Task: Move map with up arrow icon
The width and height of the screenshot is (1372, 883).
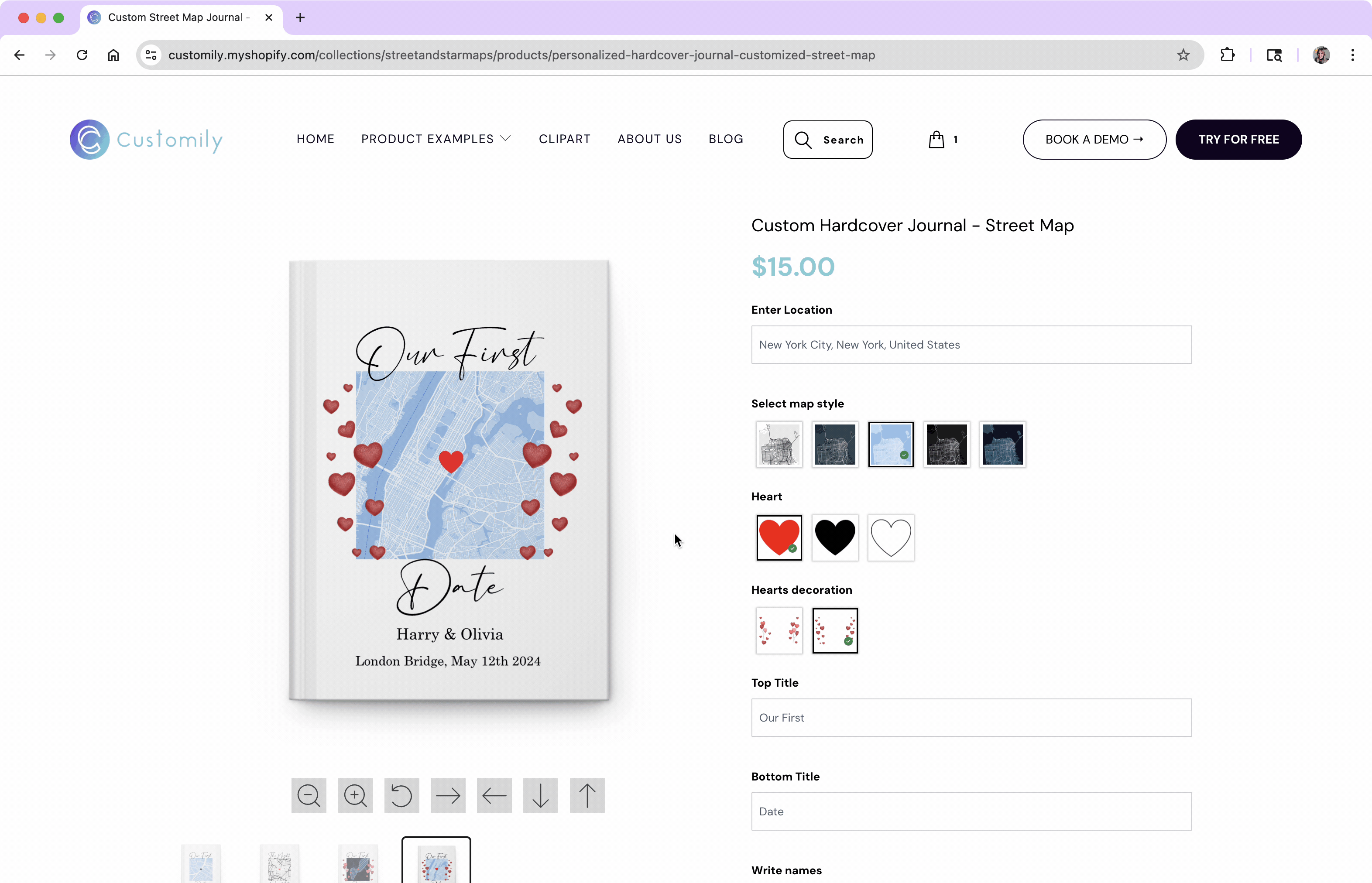Action: [x=587, y=795]
